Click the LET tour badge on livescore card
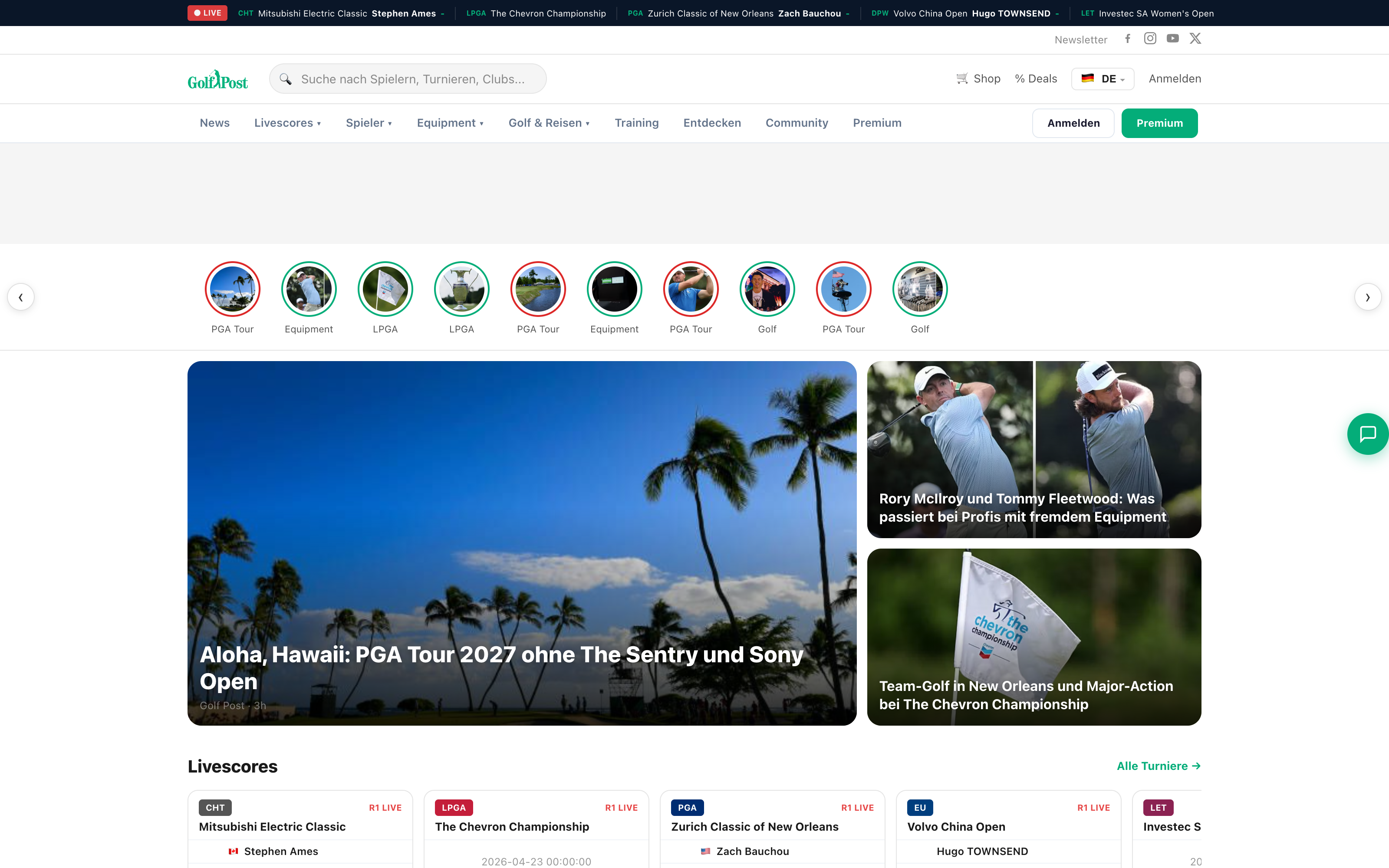Viewport: 1389px width, 868px height. click(x=1158, y=807)
